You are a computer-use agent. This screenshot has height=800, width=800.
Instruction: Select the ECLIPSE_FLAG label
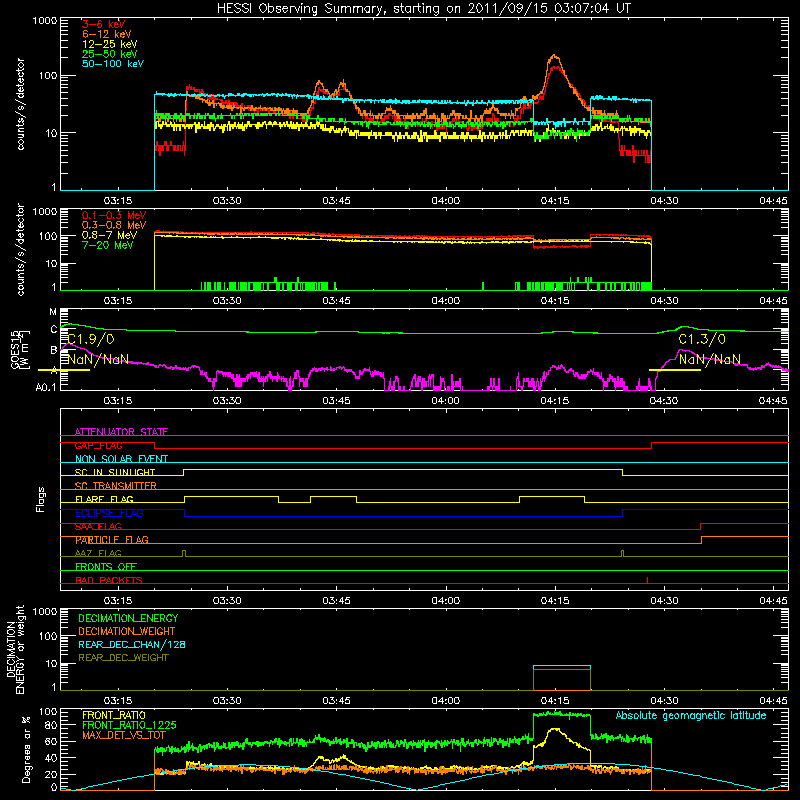(109, 513)
